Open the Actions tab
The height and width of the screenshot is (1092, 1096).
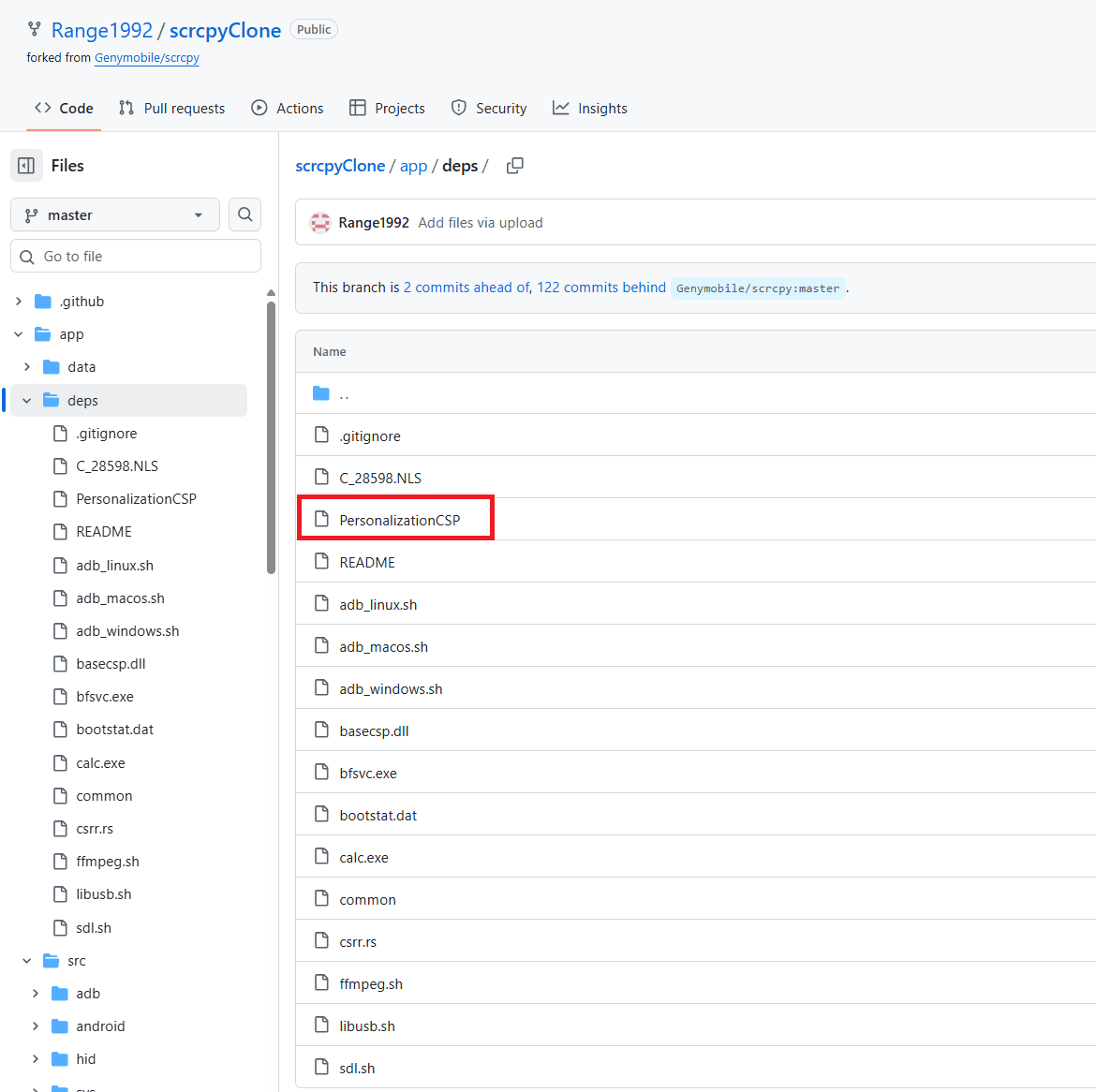288,109
